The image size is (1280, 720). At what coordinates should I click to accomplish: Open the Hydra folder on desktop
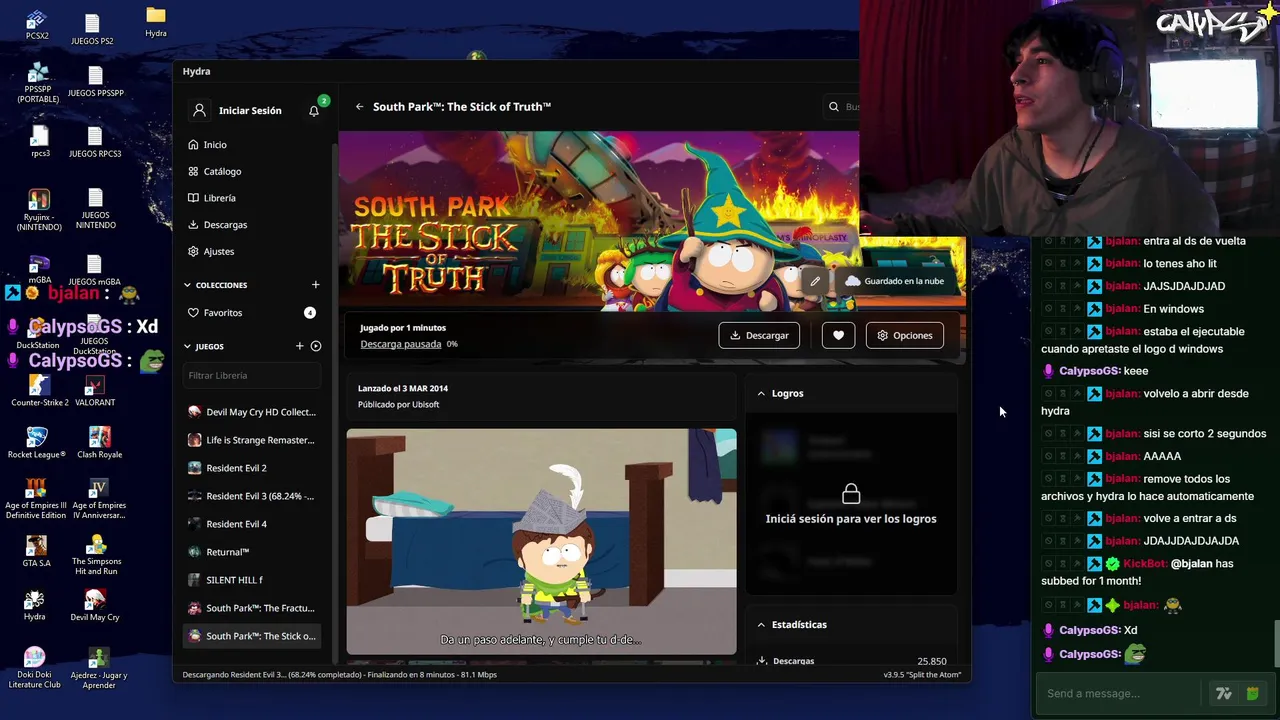click(x=155, y=22)
